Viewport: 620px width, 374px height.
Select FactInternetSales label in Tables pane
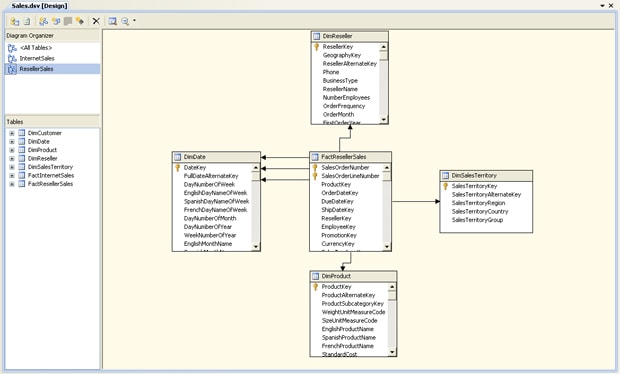tap(51, 176)
